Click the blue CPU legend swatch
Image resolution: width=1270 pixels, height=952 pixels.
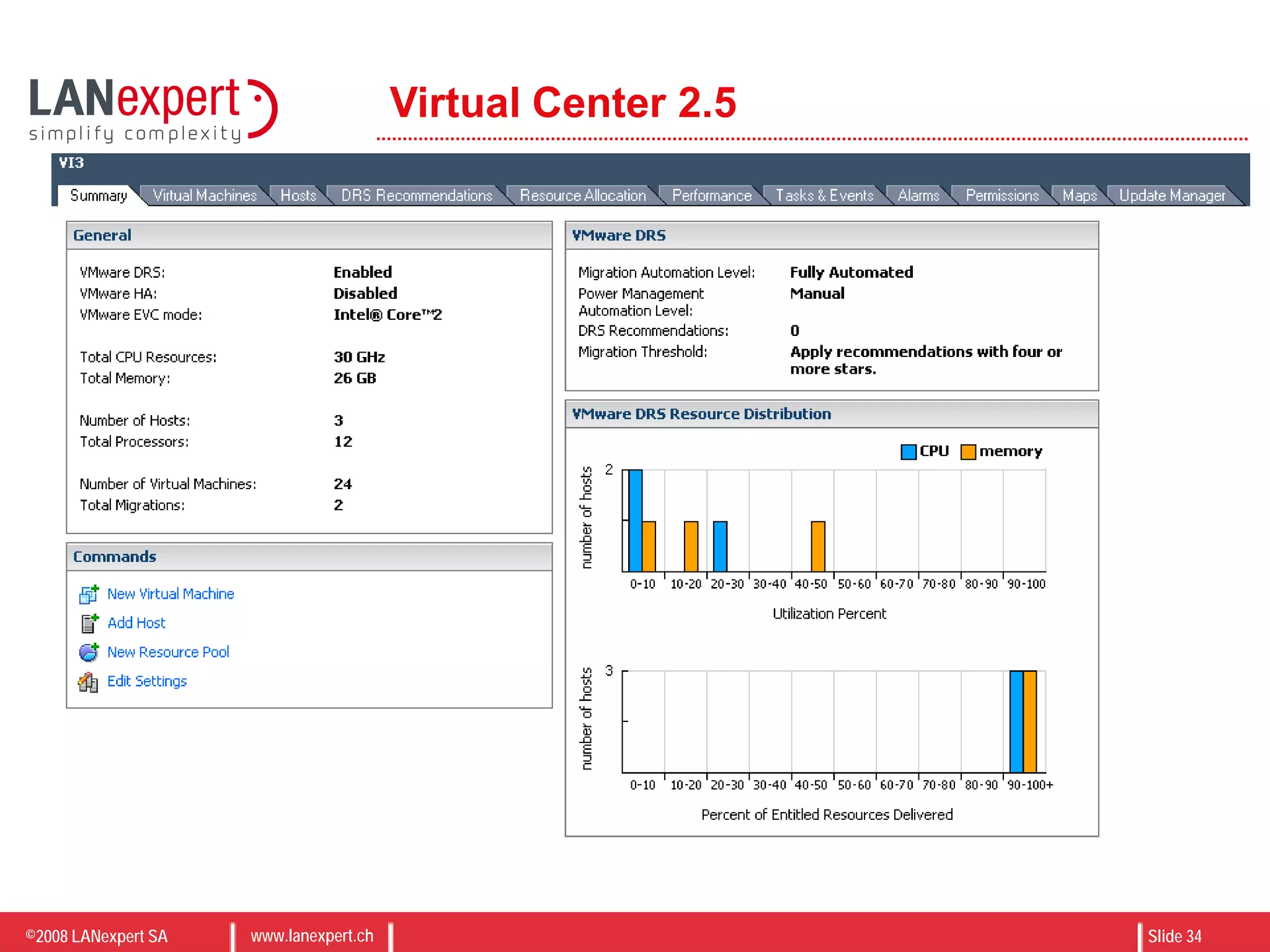pos(908,452)
